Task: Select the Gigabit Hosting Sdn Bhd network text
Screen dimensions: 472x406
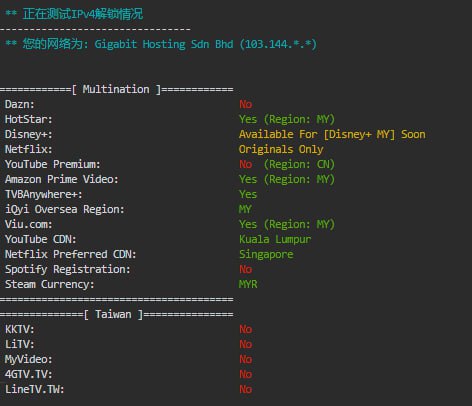Action: click(x=164, y=44)
